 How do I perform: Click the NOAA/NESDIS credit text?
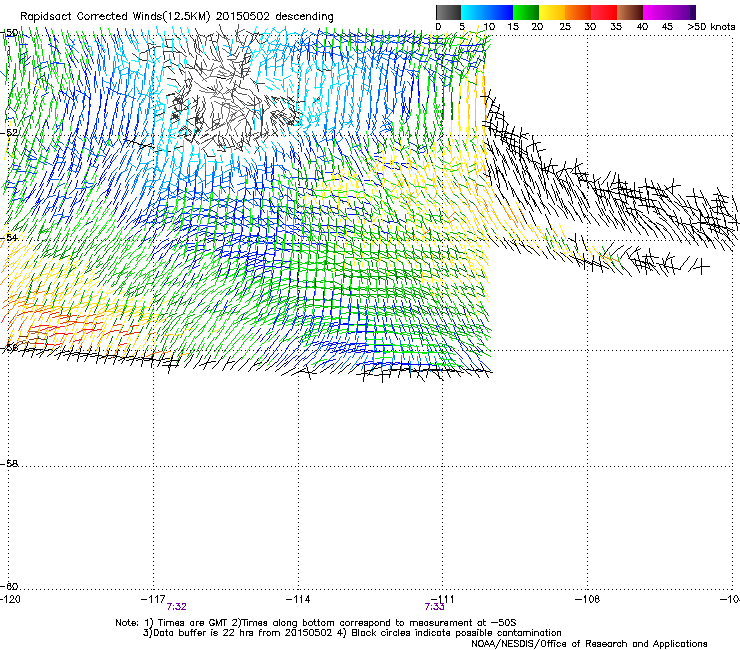(589, 644)
